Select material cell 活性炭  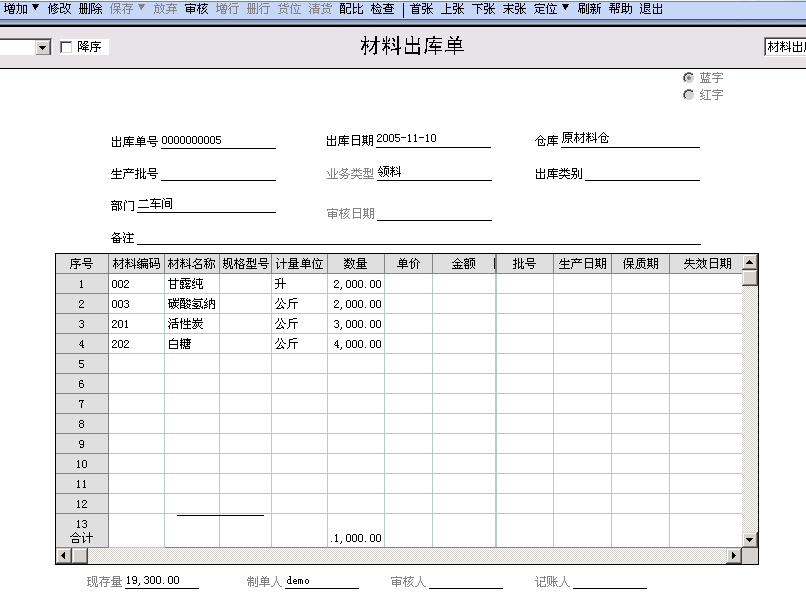(x=192, y=324)
